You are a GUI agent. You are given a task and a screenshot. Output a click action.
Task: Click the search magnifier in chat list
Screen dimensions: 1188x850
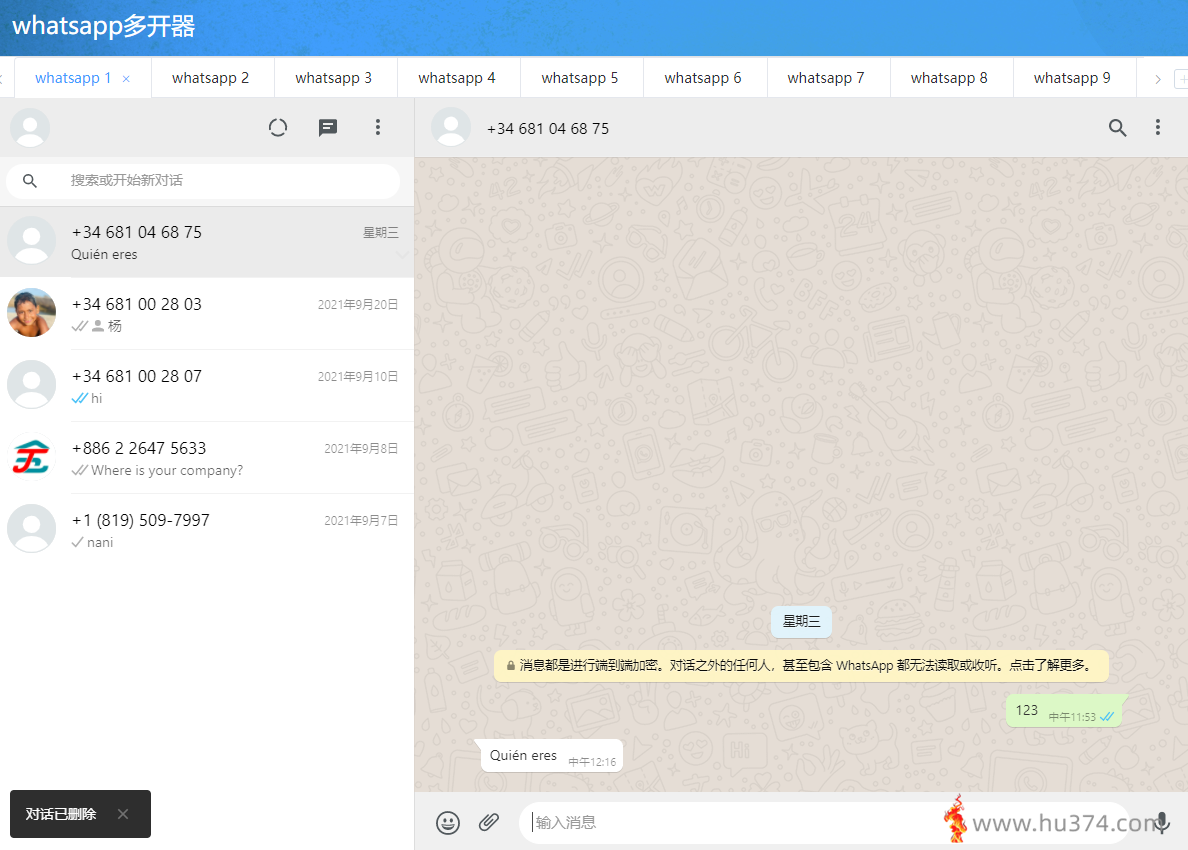[30, 180]
